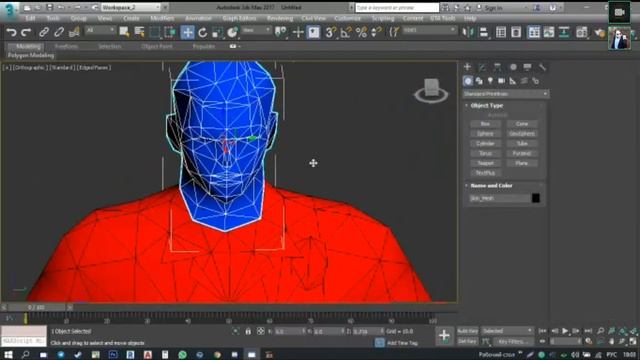
Task: Toggle the Selection Lock padlock
Action: click(x=248, y=331)
